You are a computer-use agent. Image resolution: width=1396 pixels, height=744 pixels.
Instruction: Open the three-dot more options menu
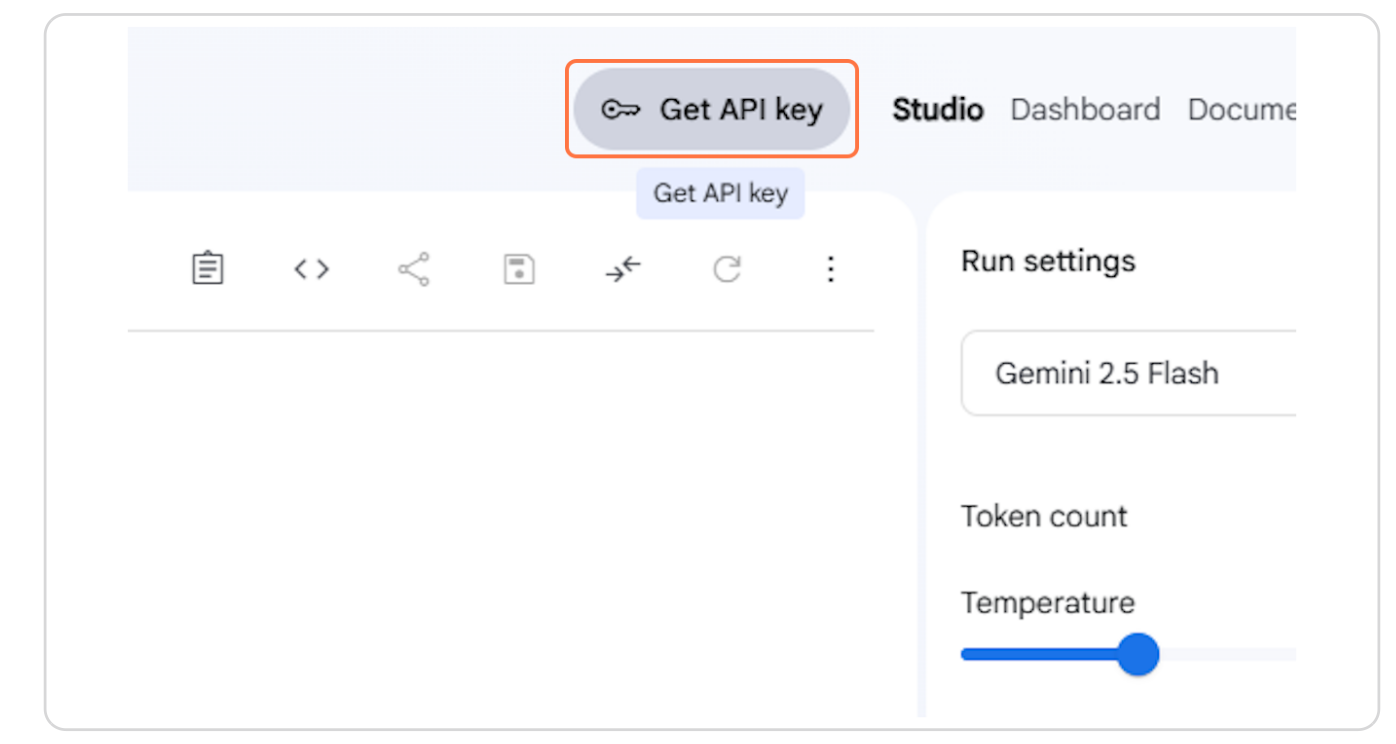(x=830, y=268)
